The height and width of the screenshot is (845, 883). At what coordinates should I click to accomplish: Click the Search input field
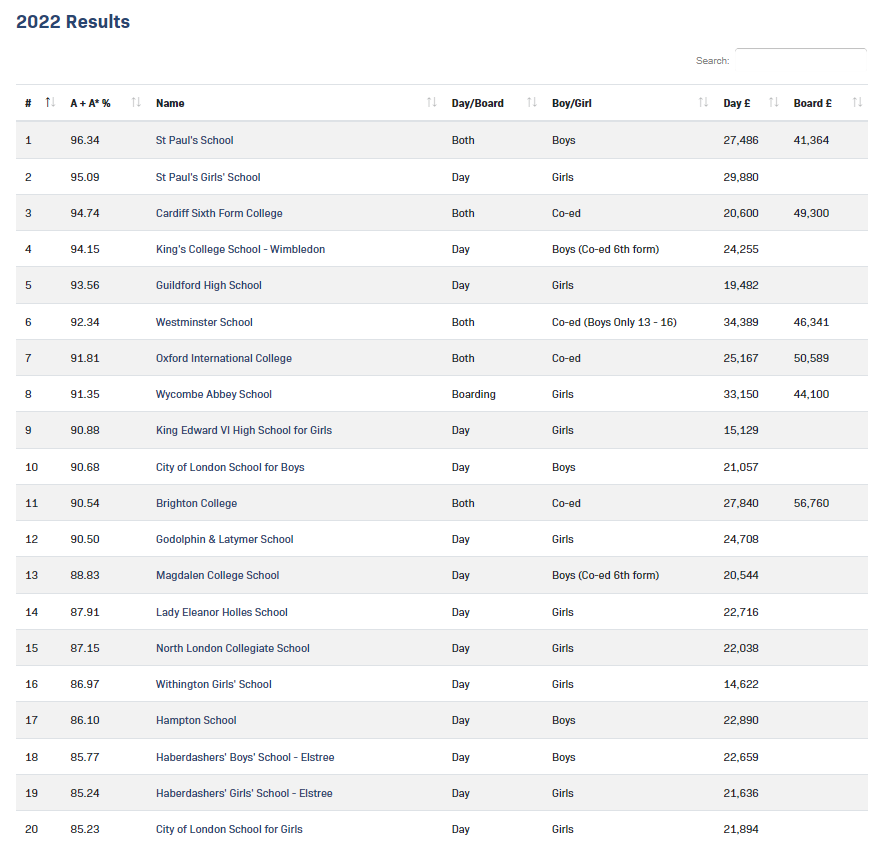point(801,60)
